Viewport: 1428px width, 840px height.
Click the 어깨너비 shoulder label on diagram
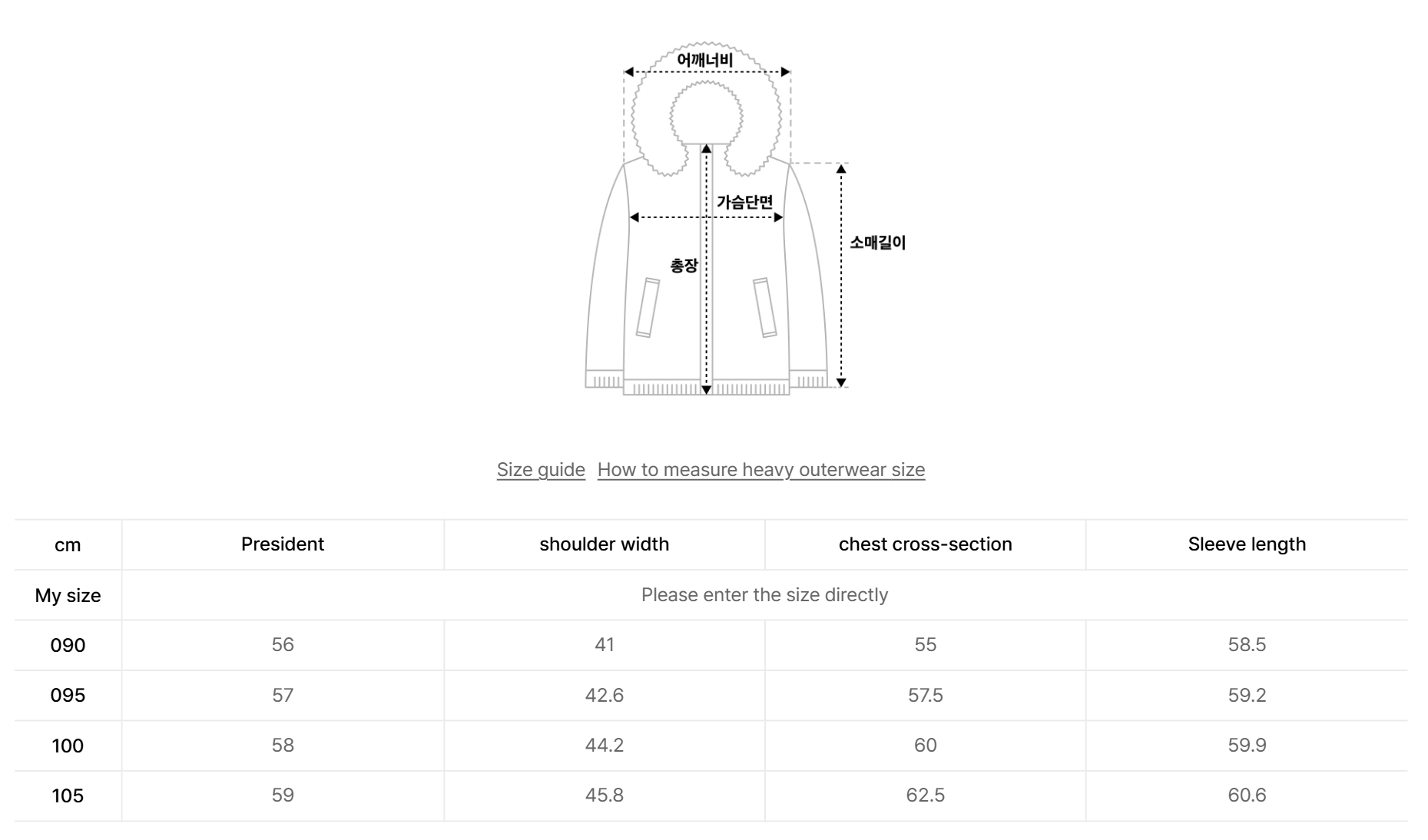705,60
